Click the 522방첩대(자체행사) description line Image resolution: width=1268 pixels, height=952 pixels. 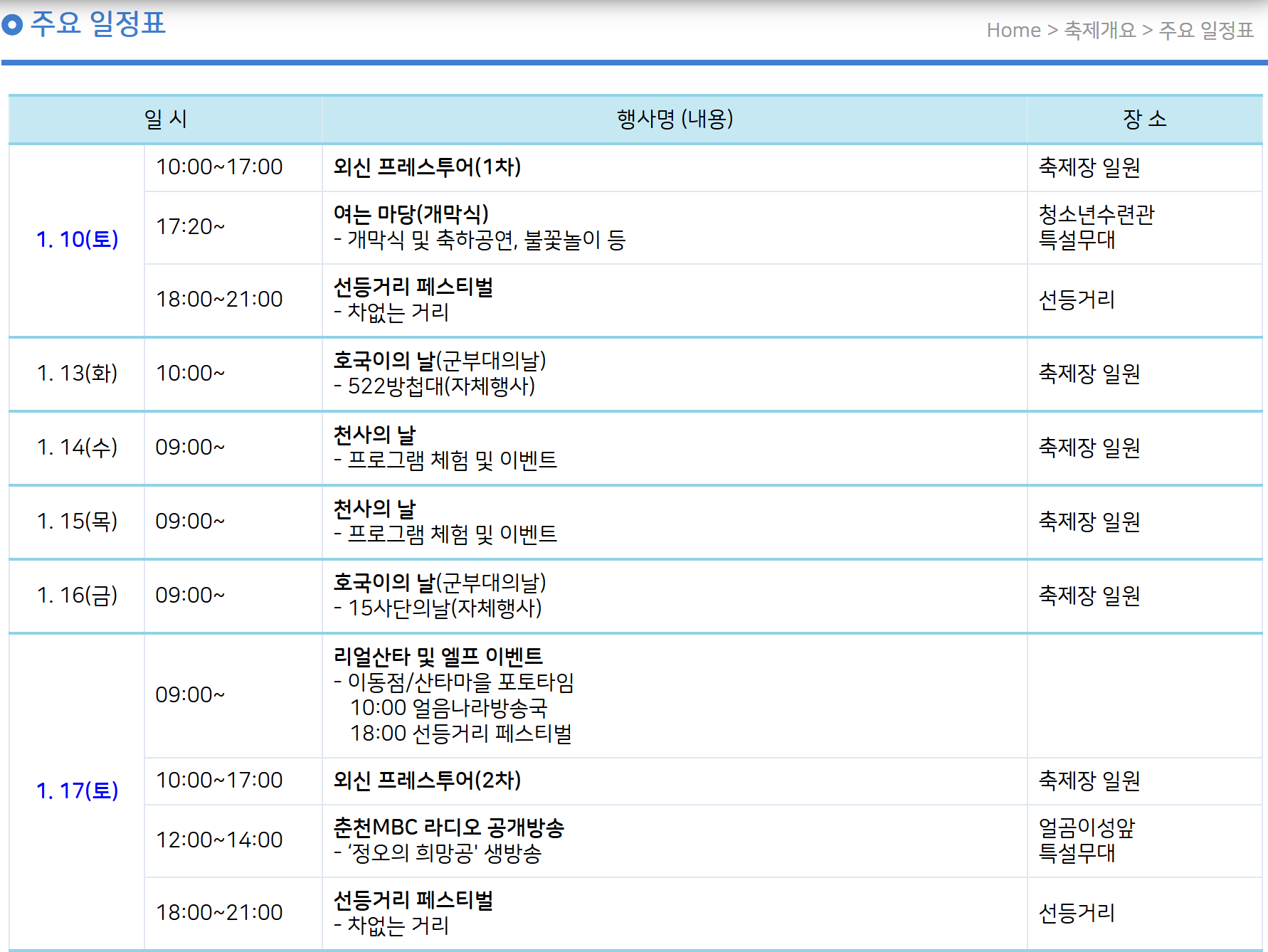click(434, 386)
